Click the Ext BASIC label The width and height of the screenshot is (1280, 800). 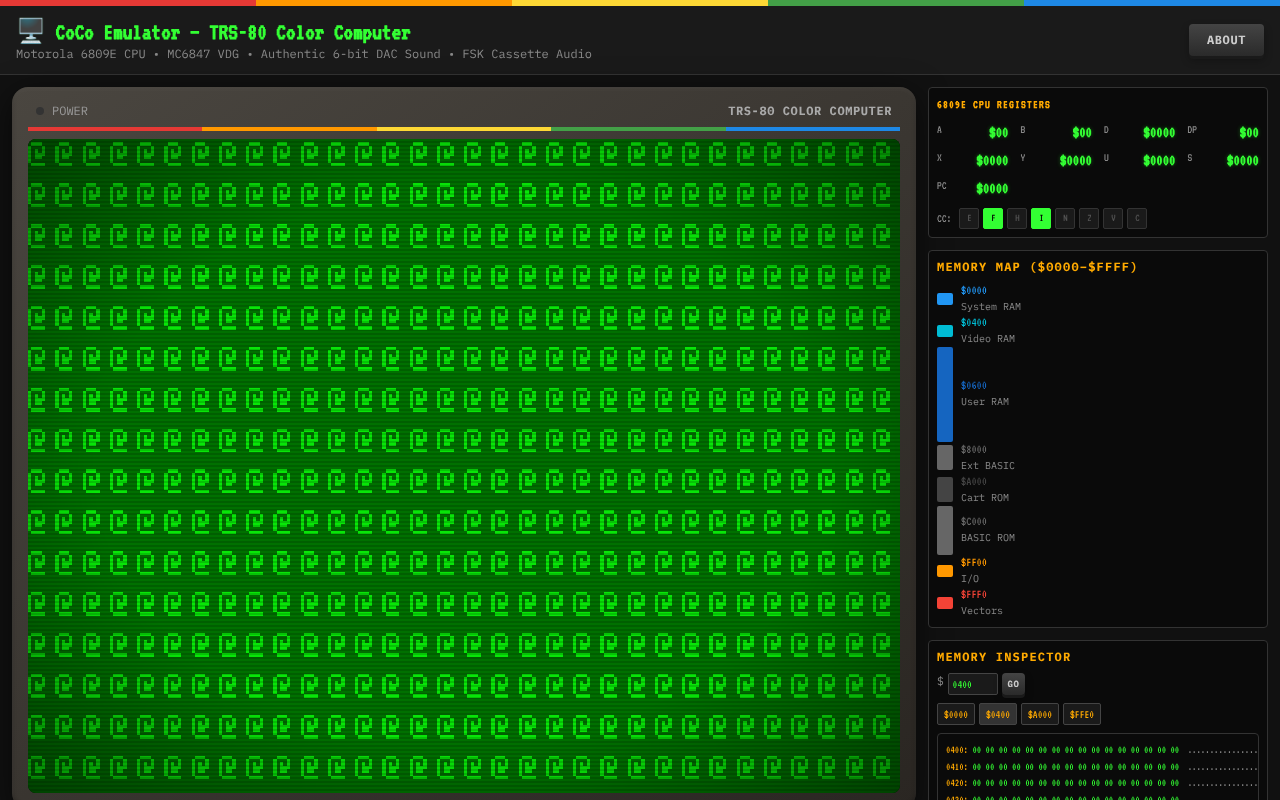coord(988,466)
